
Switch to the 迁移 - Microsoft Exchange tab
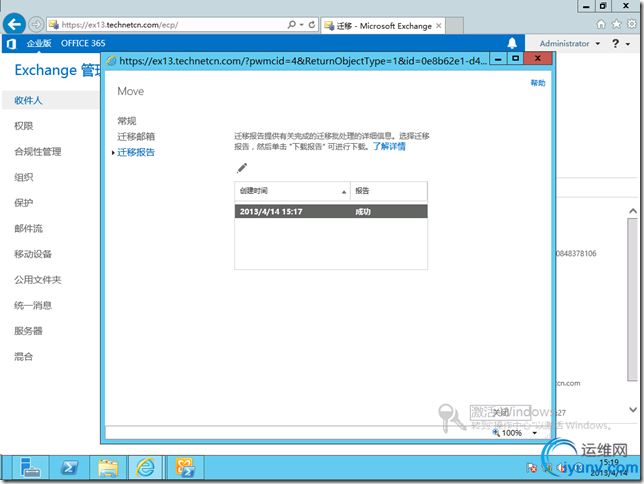pyautogui.click(x=383, y=26)
